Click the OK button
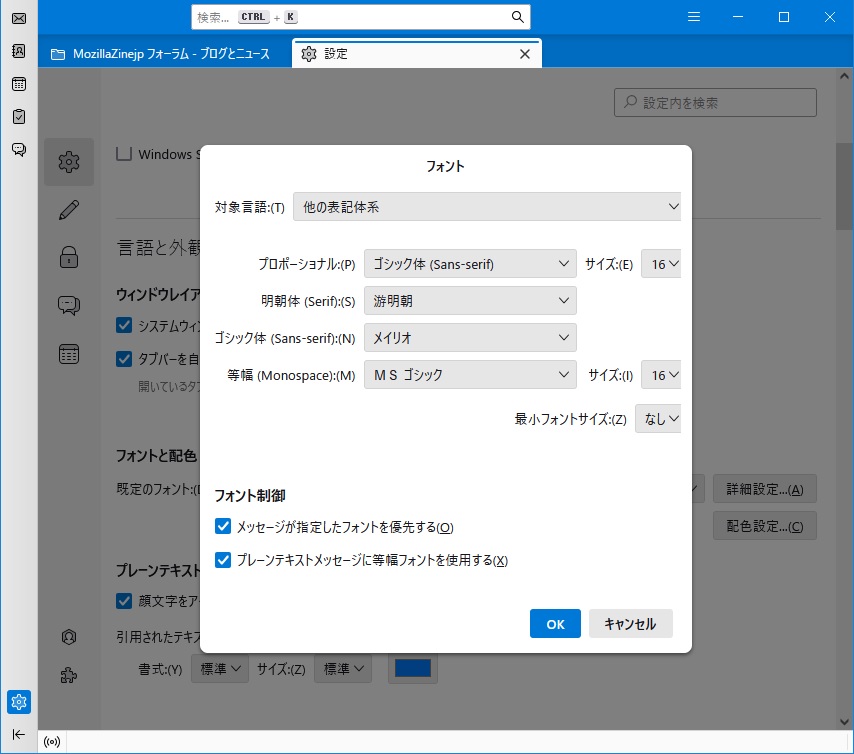 555,624
